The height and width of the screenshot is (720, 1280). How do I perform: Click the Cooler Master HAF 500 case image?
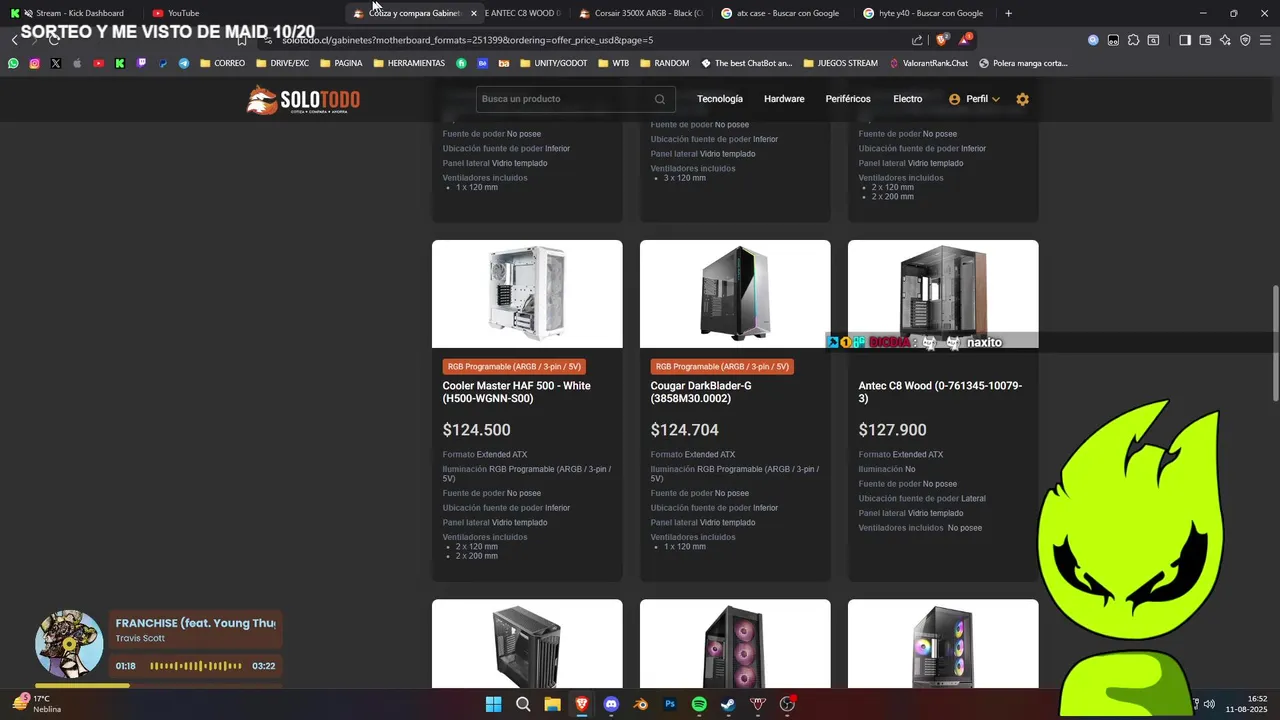[527, 294]
